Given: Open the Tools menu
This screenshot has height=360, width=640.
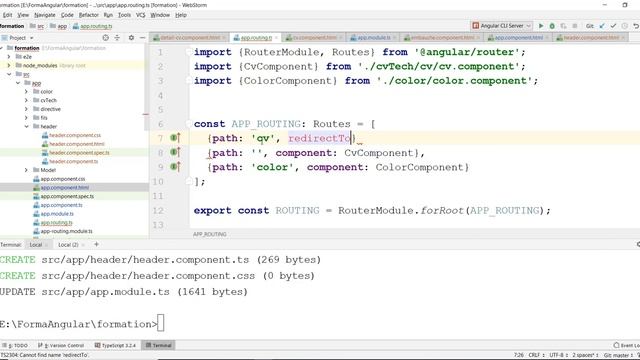Looking at the screenshot, I should (124, 15).
